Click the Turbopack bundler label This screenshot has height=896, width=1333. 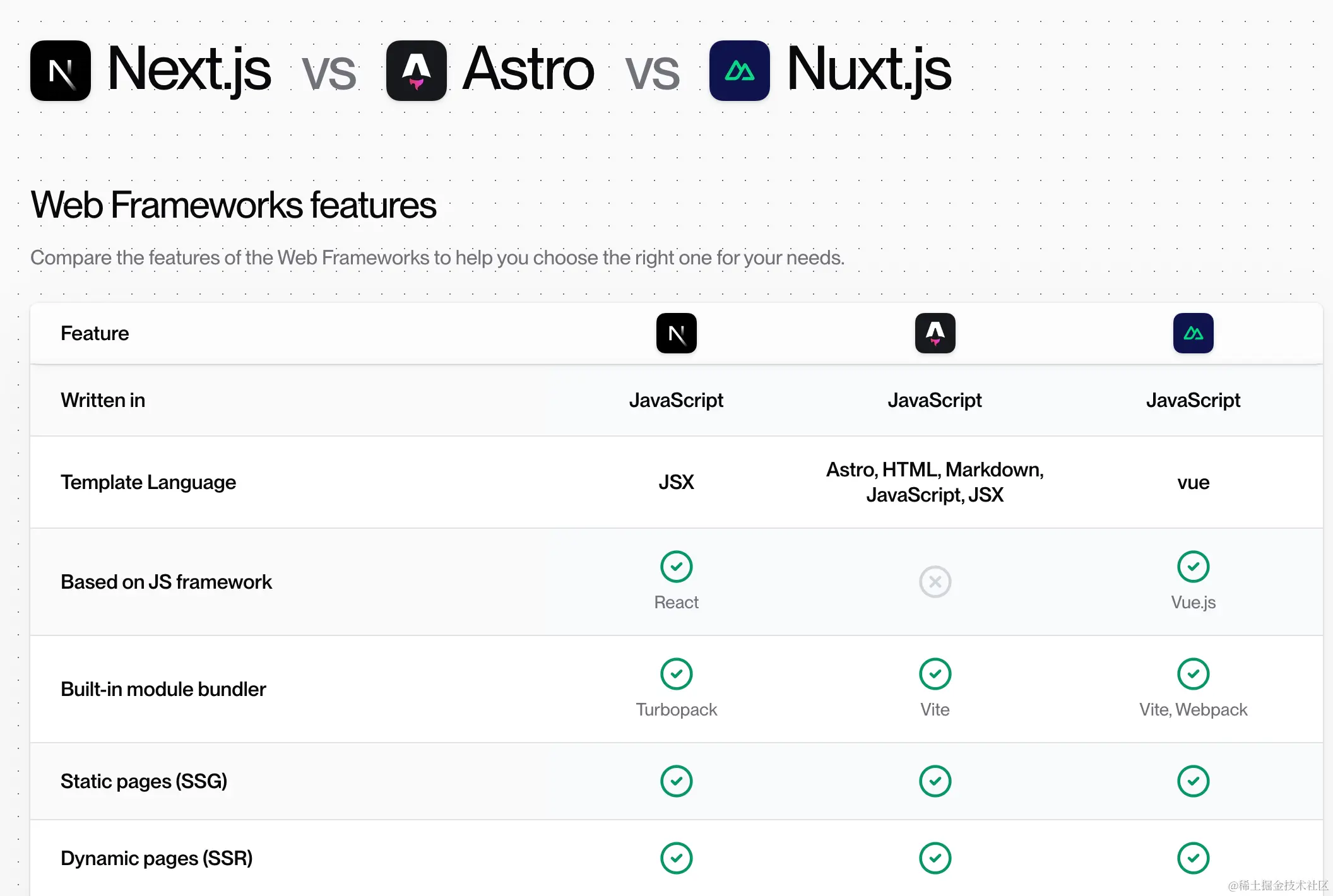click(x=677, y=710)
